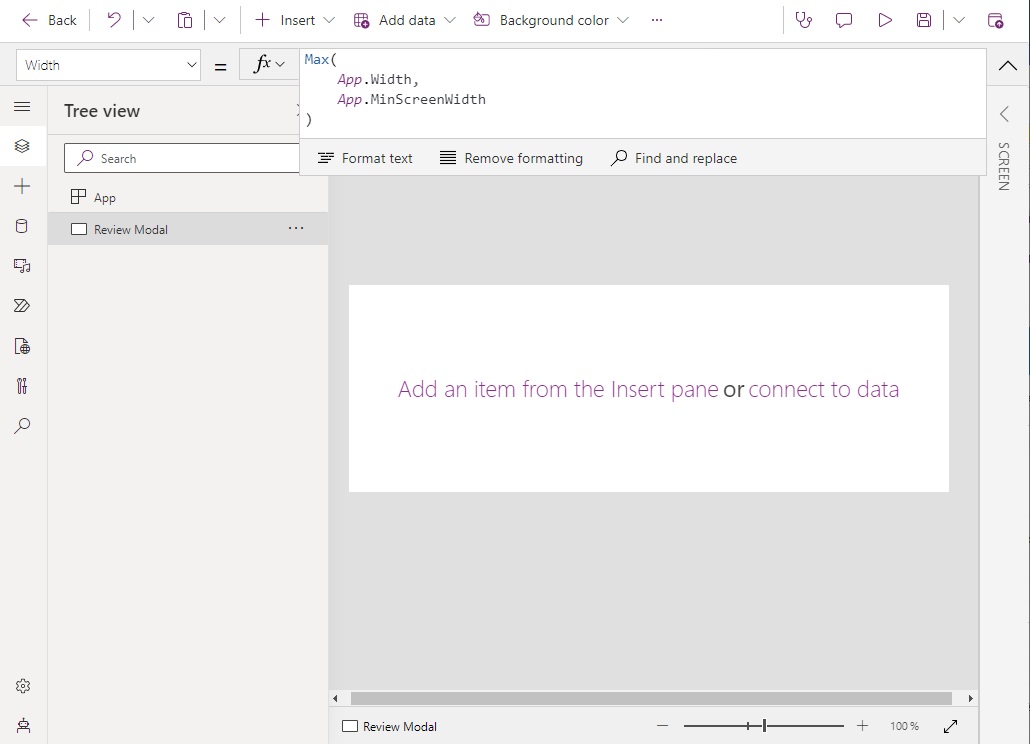Publish the app with the upload icon
This screenshot has height=744, width=1030.
pyautogui.click(x=995, y=20)
